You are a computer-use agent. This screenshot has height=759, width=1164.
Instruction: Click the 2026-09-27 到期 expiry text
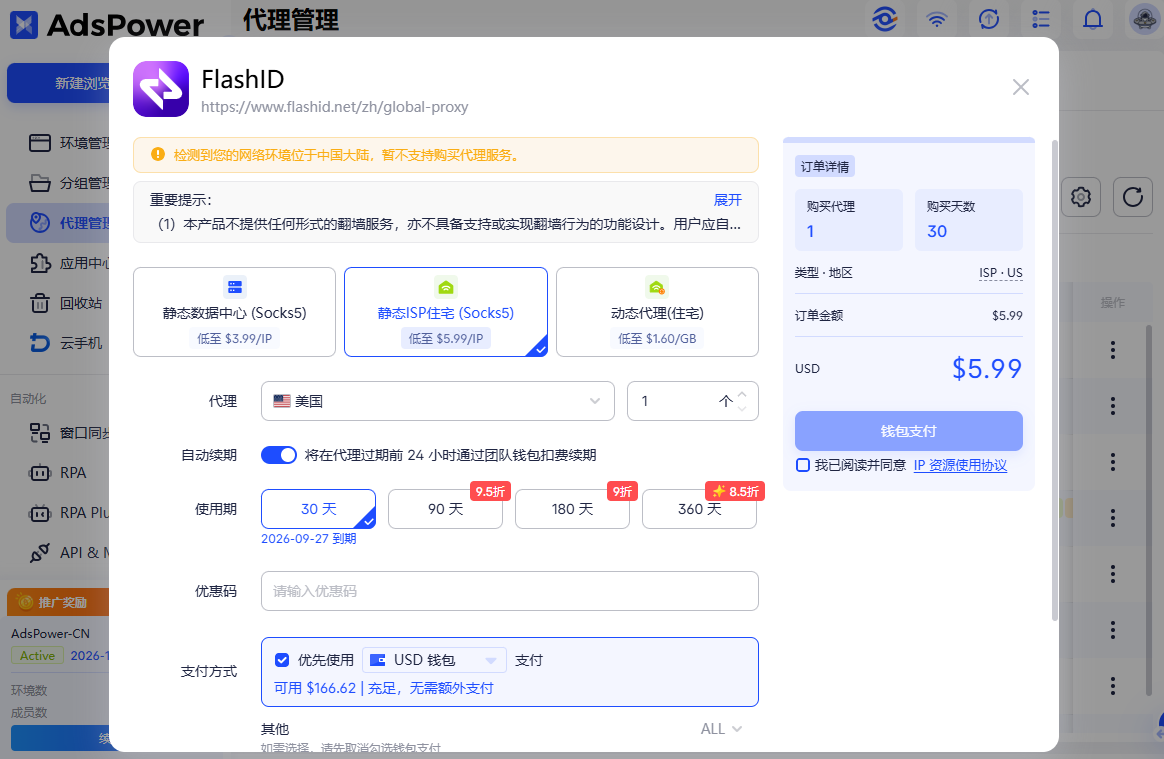pos(309,539)
